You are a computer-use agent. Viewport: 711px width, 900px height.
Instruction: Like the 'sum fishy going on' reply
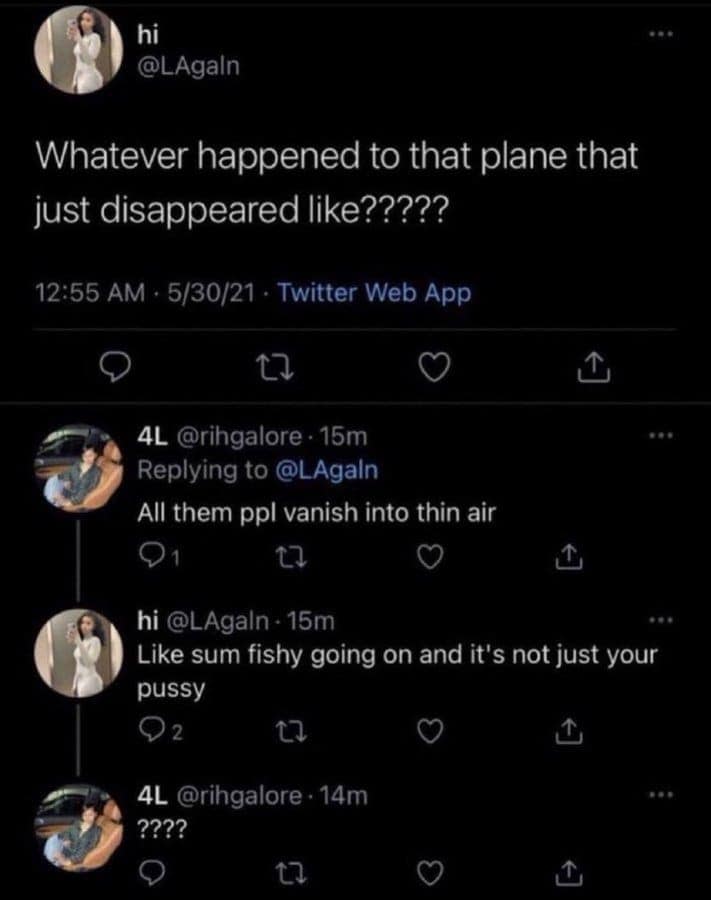[429, 737]
